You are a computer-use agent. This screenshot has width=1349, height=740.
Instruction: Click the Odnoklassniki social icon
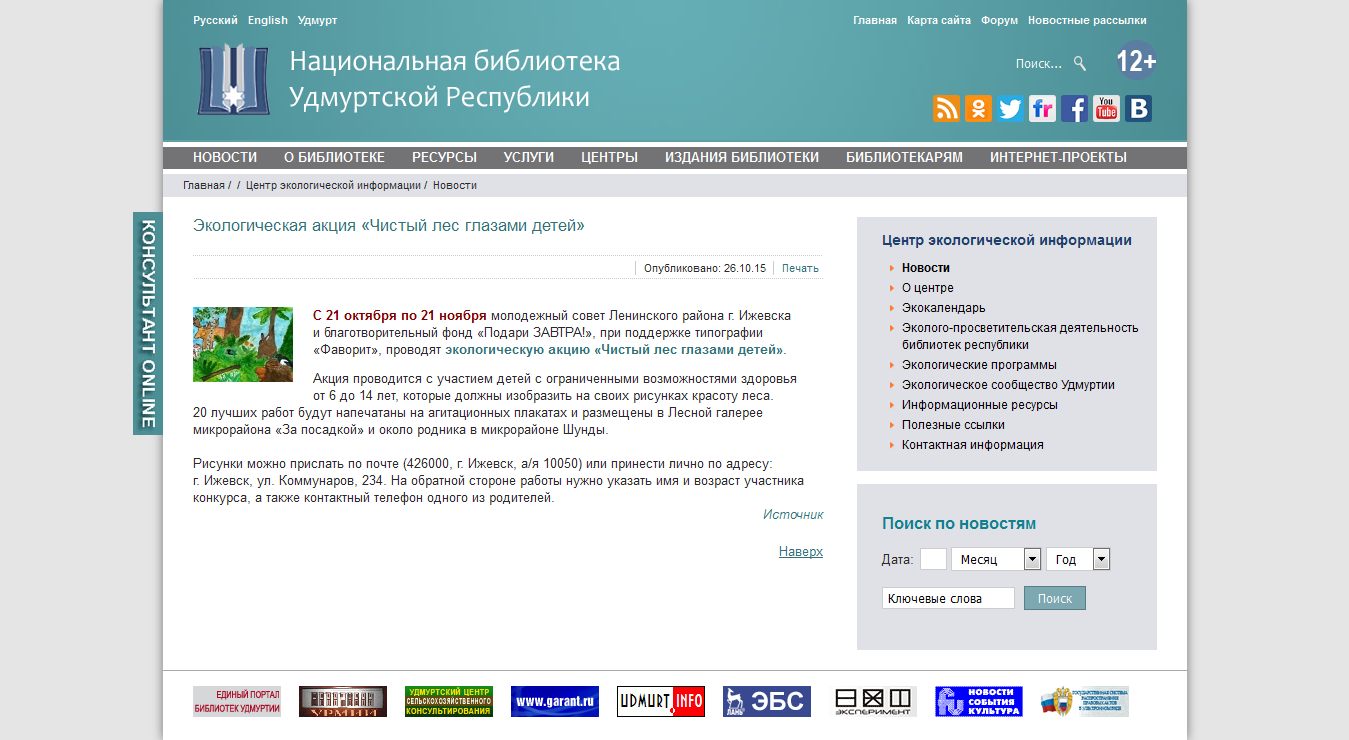[978, 109]
